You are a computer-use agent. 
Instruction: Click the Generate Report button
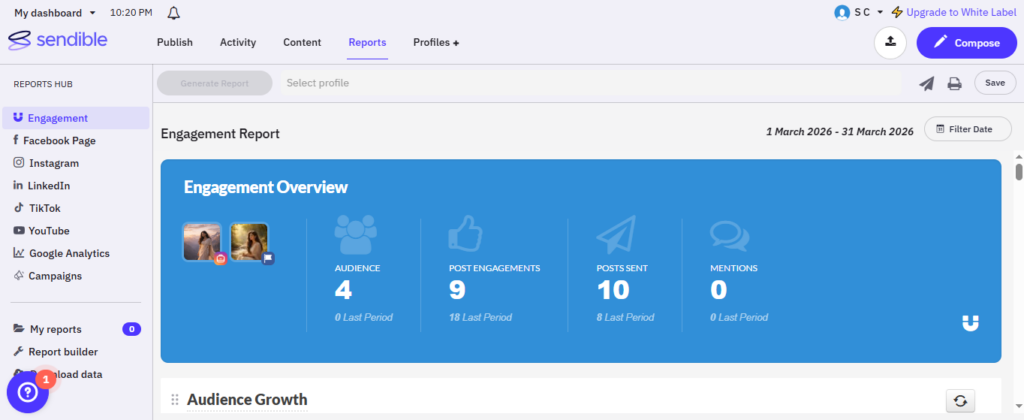click(215, 84)
